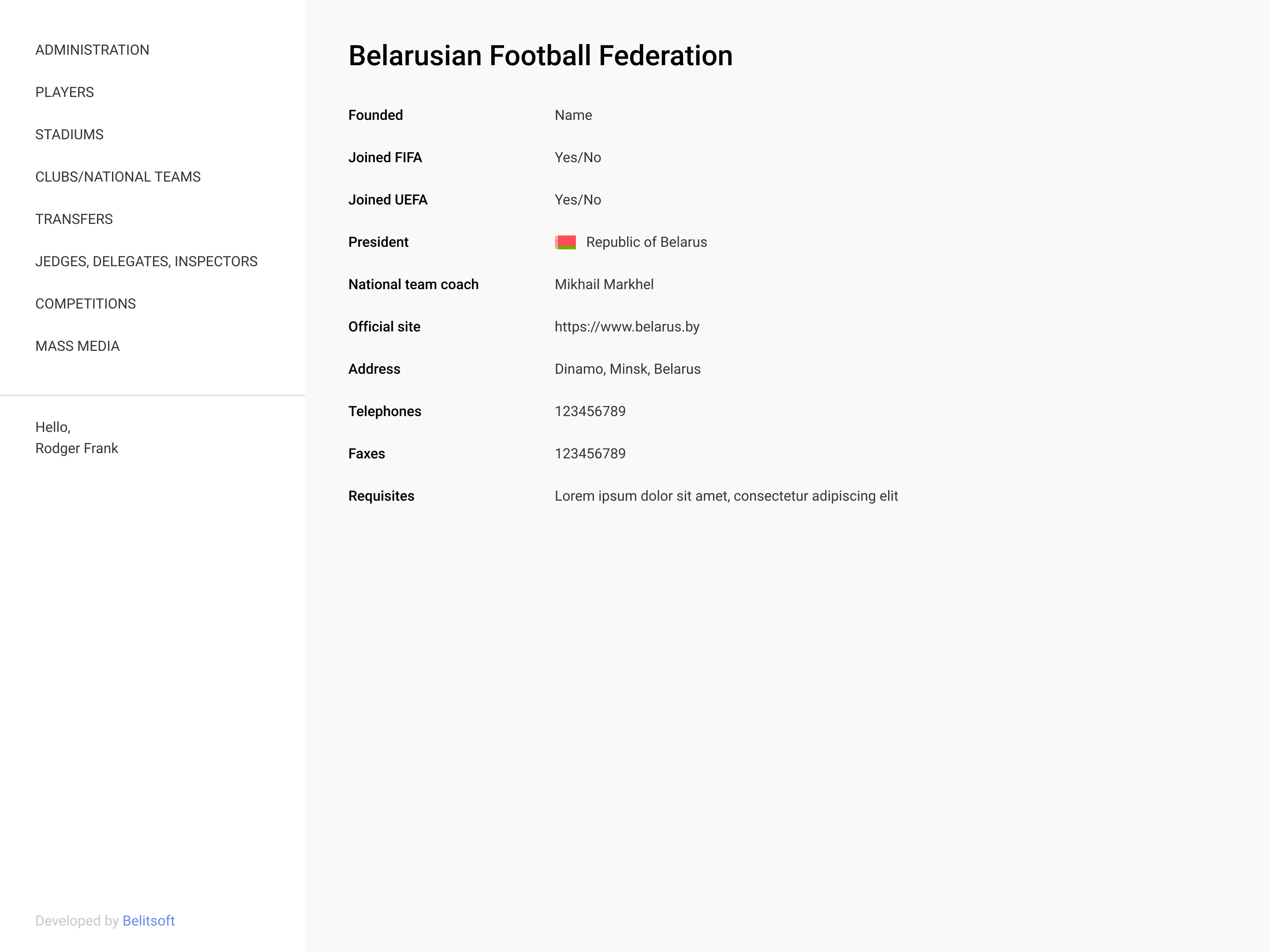Open STADIUMS in the sidebar

click(x=70, y=134)
